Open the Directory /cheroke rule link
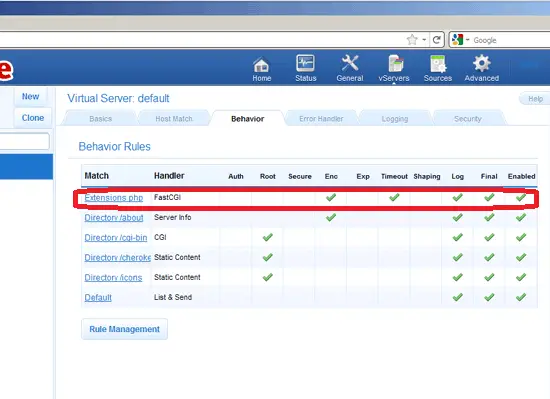The width and height of the screenshot is (550, 399). tap(118, 258)
